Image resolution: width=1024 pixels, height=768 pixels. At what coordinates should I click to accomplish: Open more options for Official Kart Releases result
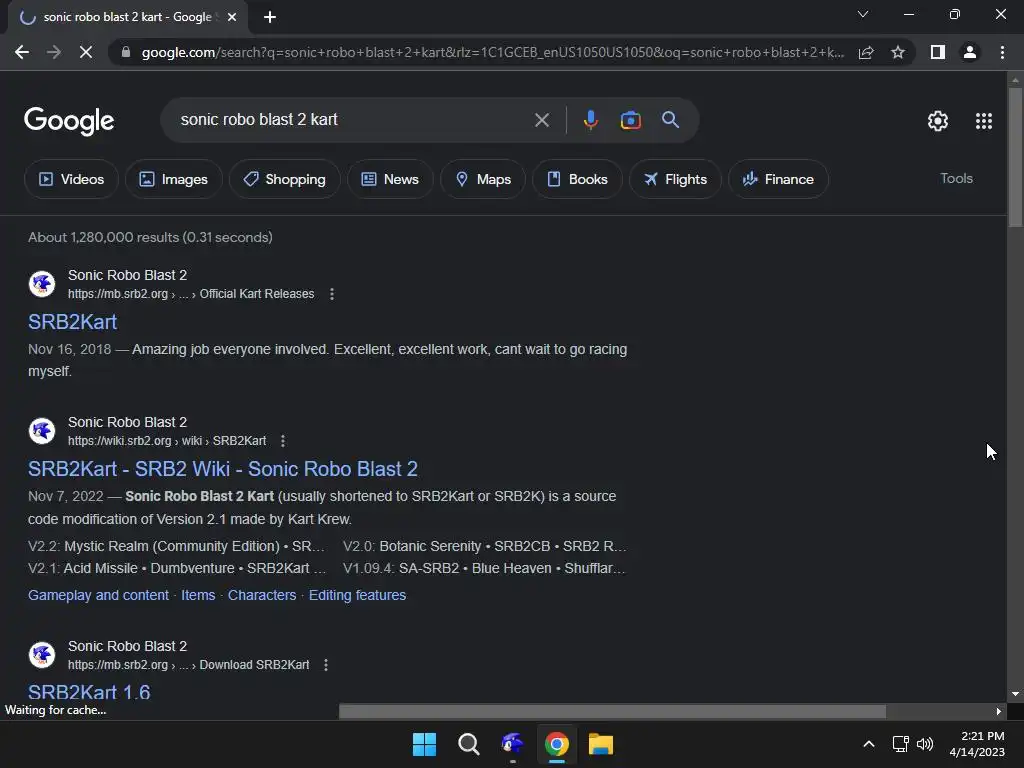pyautogui.click(x=332, y=294)
